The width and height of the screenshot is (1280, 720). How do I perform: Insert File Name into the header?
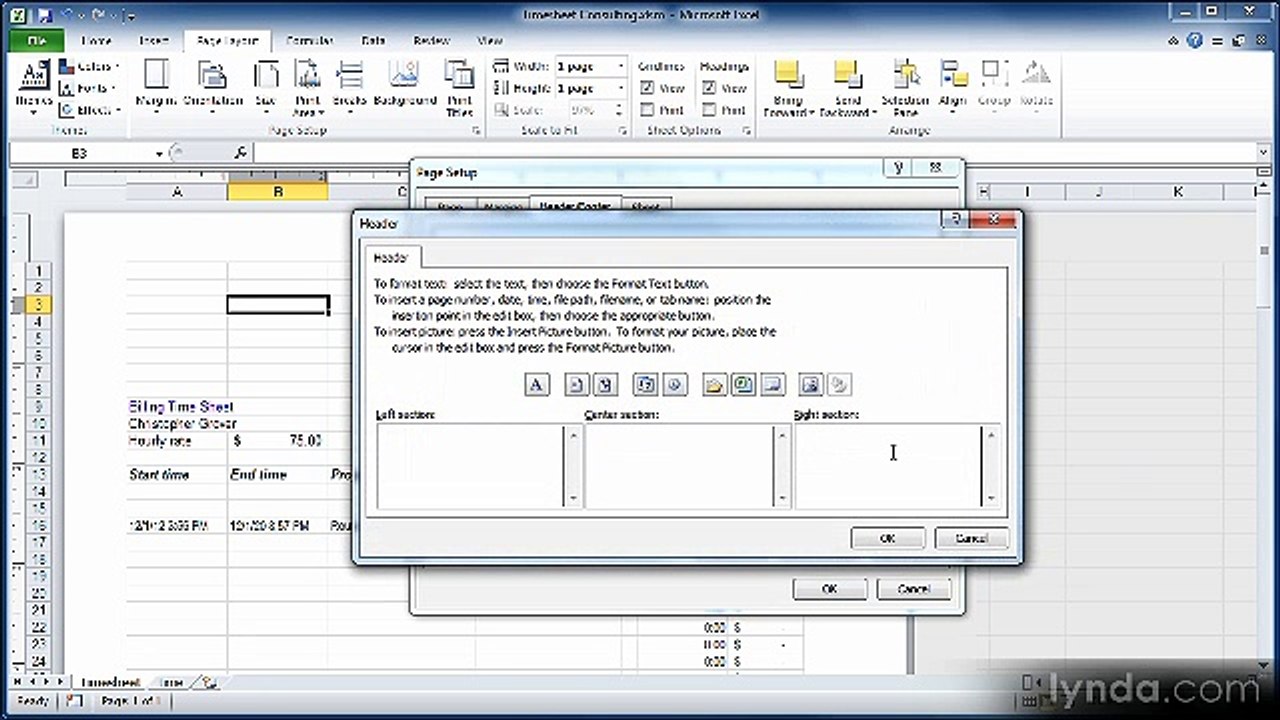[x=742, y=385]
